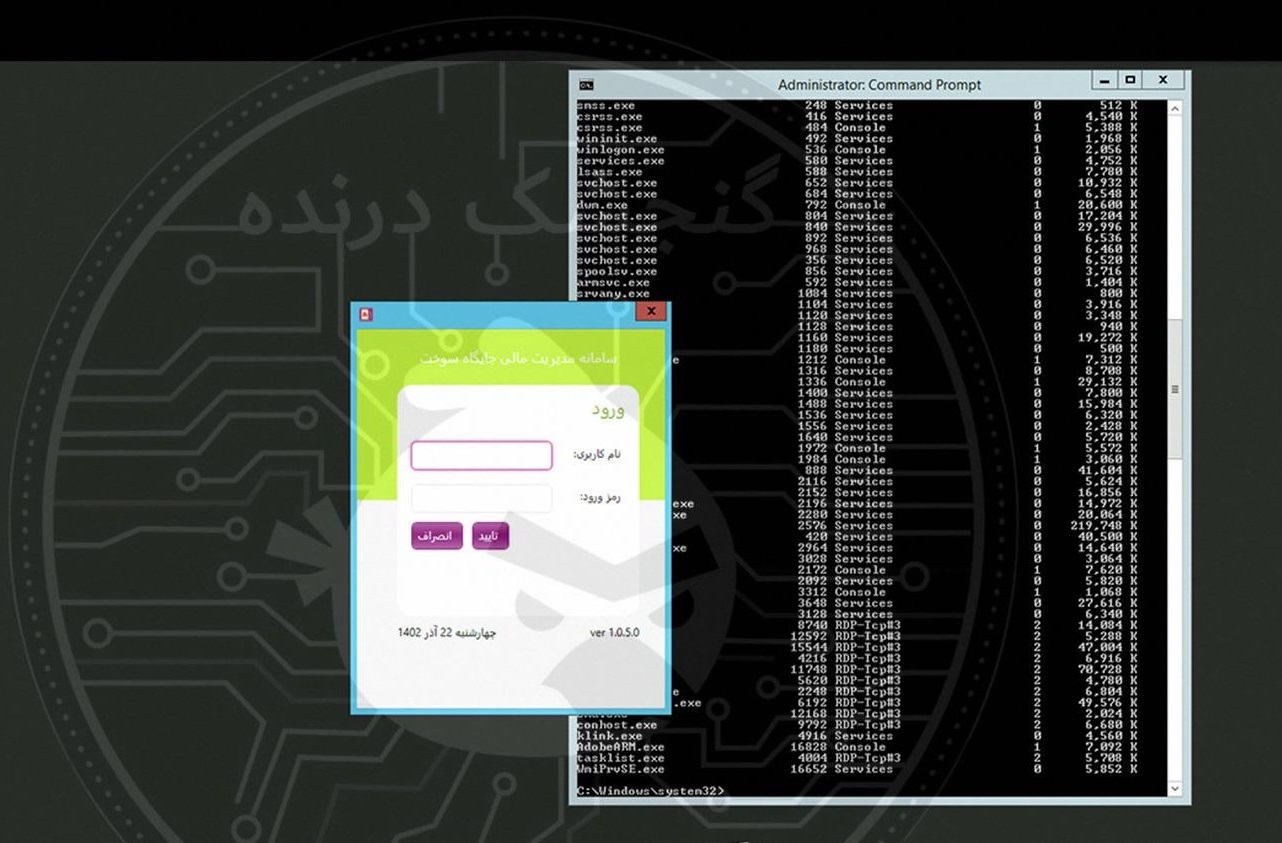
Task: Click the C:\Windows\system32> prompt line
Action: click(651, 791)
